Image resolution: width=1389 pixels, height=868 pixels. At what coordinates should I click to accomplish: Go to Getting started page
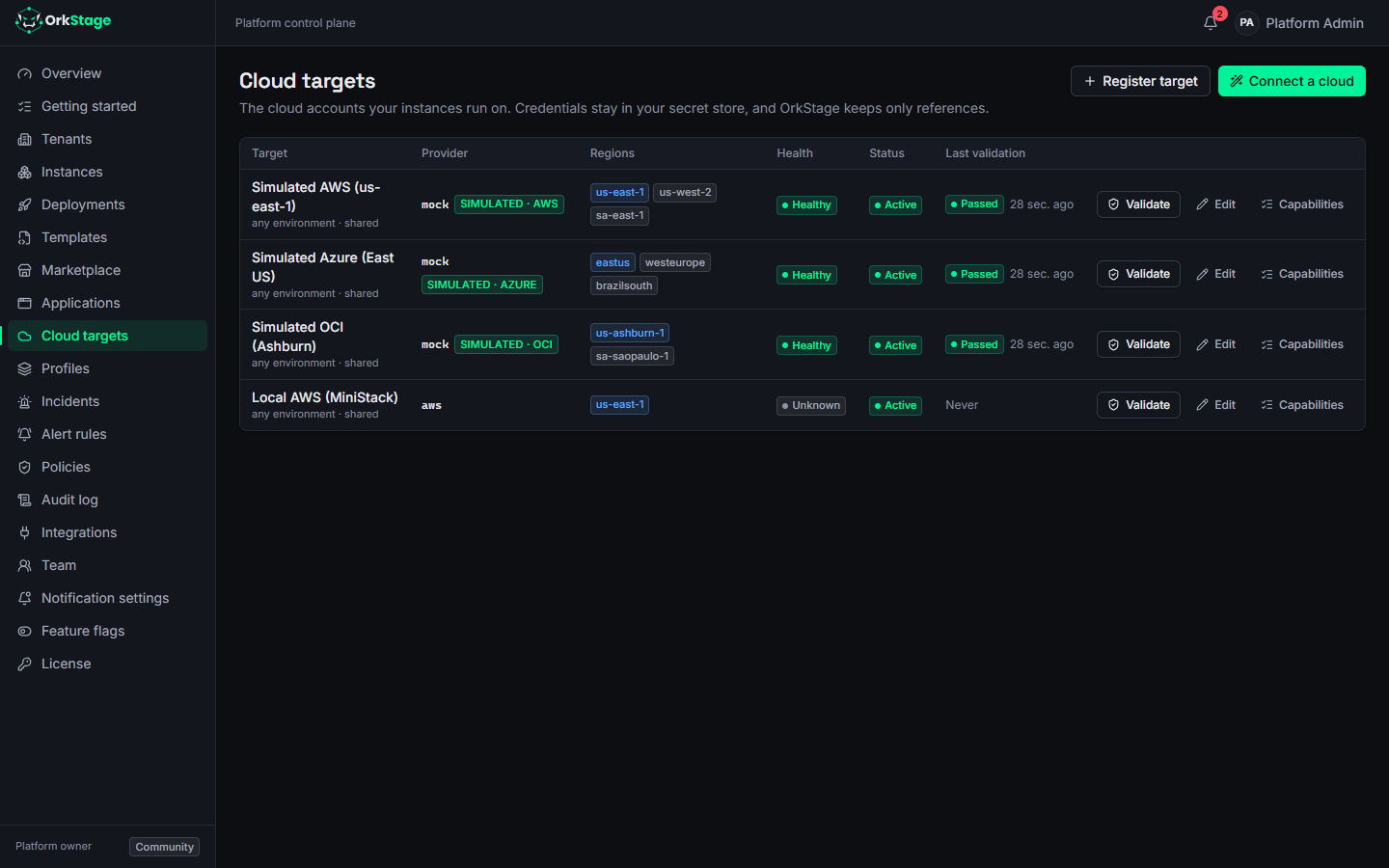[x=107, y=106]
